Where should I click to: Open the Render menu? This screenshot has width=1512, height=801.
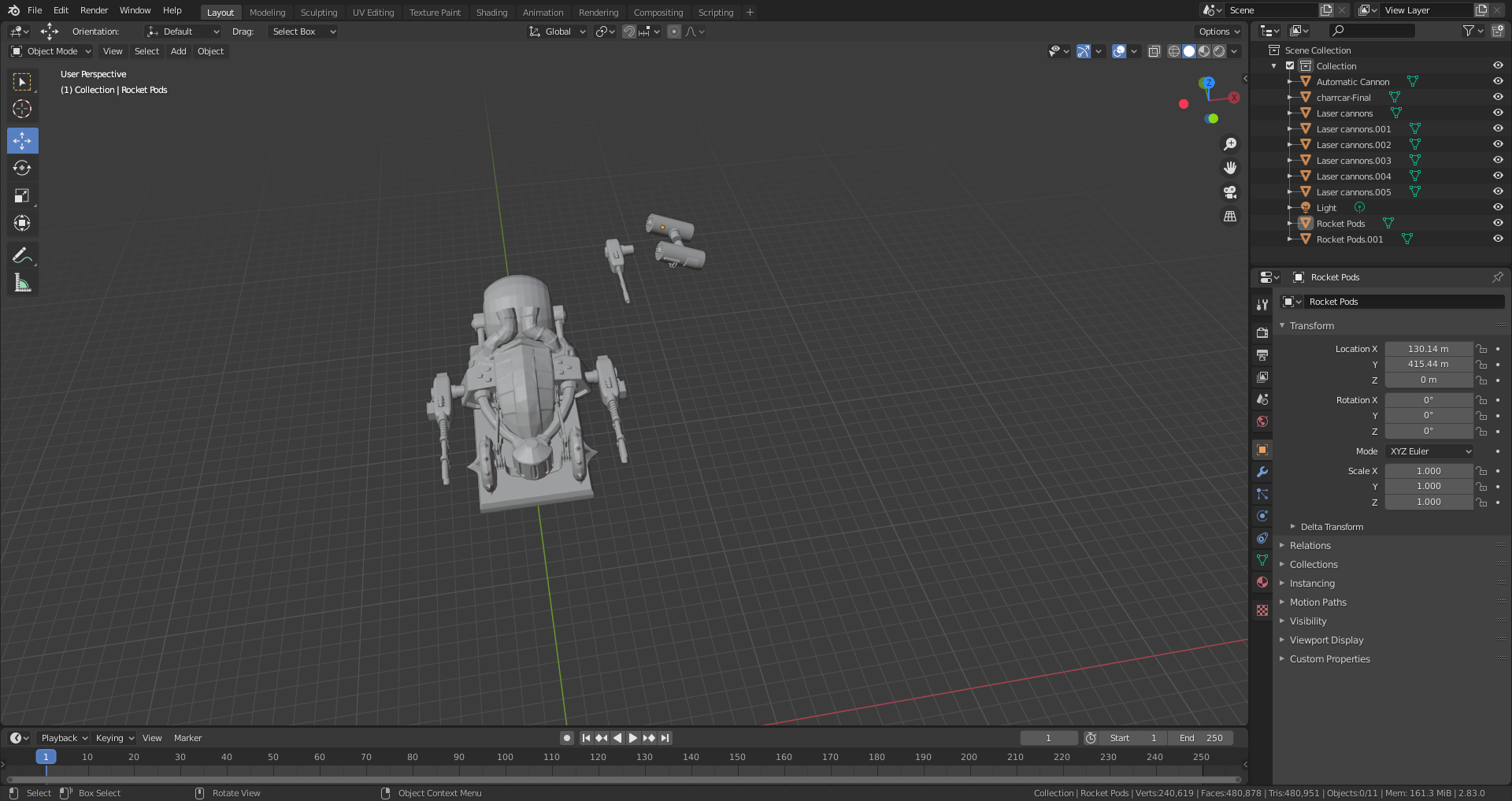[x=94, y=10]
